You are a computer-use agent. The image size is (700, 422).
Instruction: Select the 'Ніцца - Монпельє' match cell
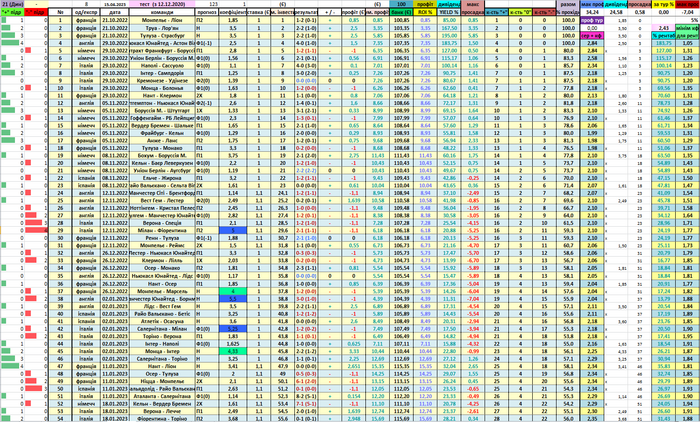point(162,381)
